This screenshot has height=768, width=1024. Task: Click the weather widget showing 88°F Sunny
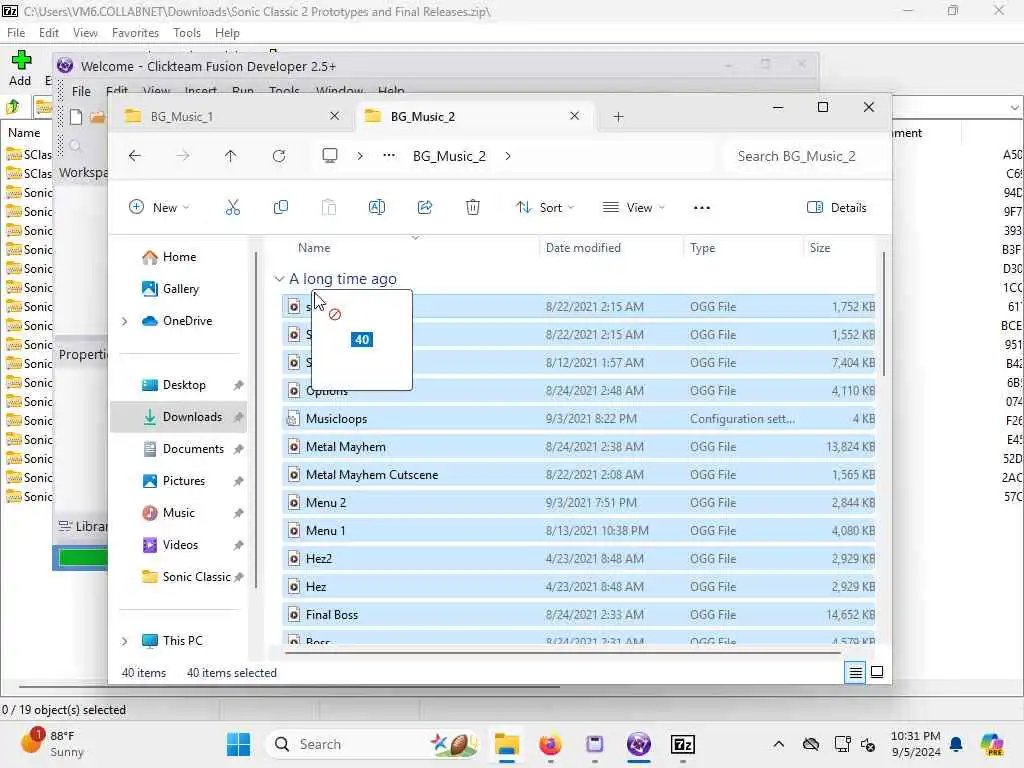click(52, 744)
